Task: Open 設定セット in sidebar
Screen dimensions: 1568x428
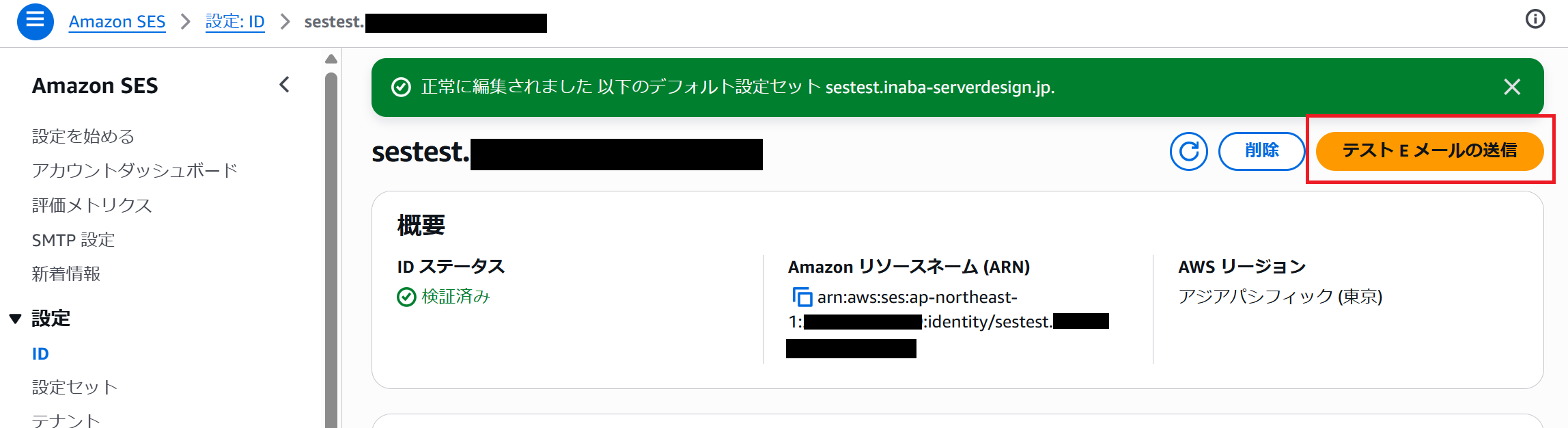Action: pos(75,388)
